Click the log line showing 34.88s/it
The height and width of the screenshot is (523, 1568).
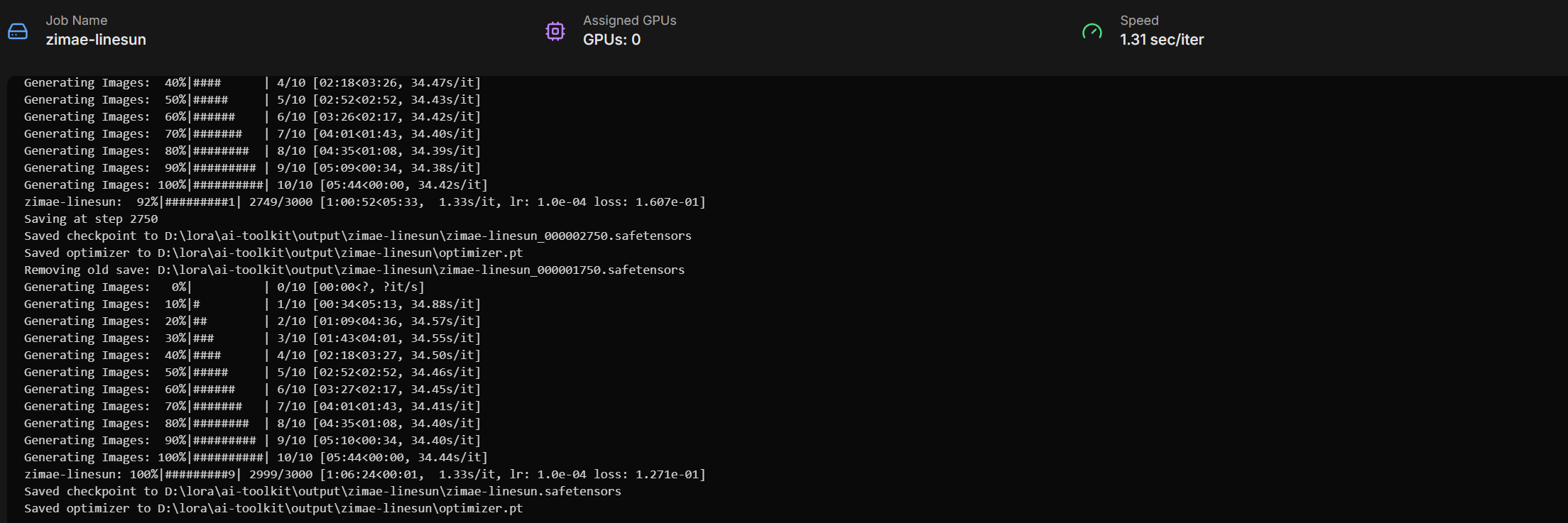coord(252,304)
